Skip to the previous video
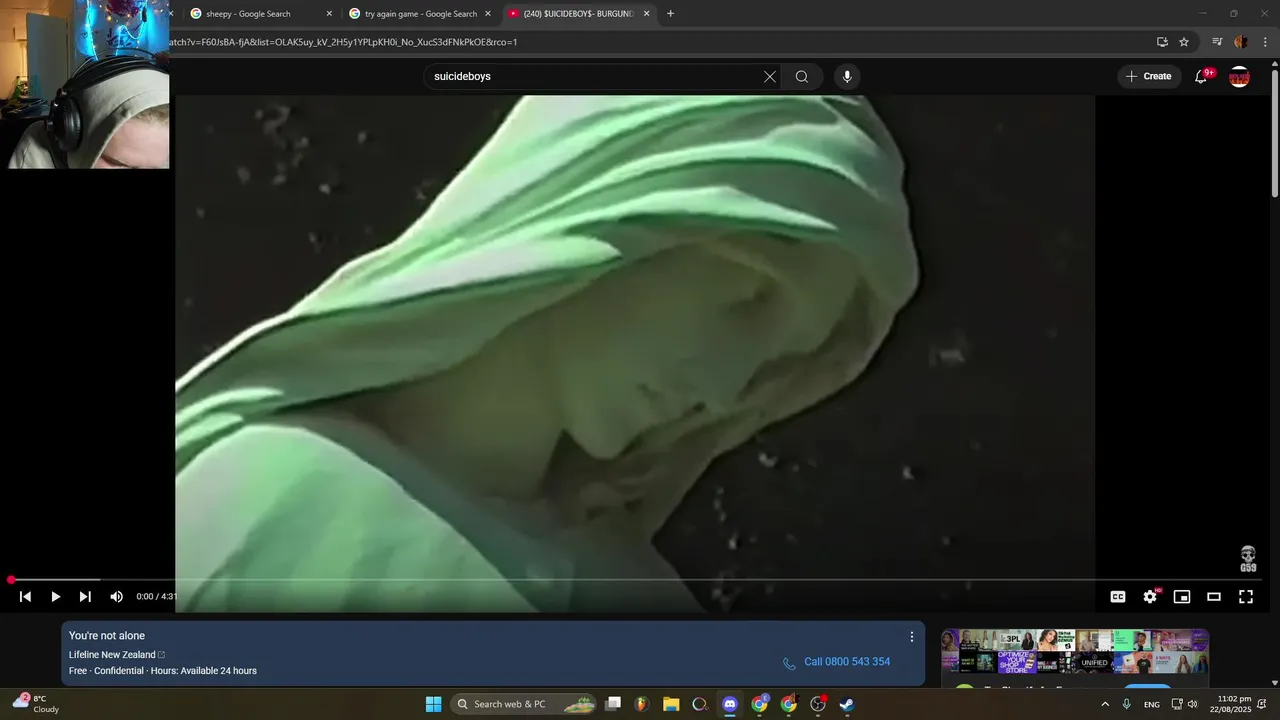Viewport: 1280px width, 720px height. click(x=26, y=597)
